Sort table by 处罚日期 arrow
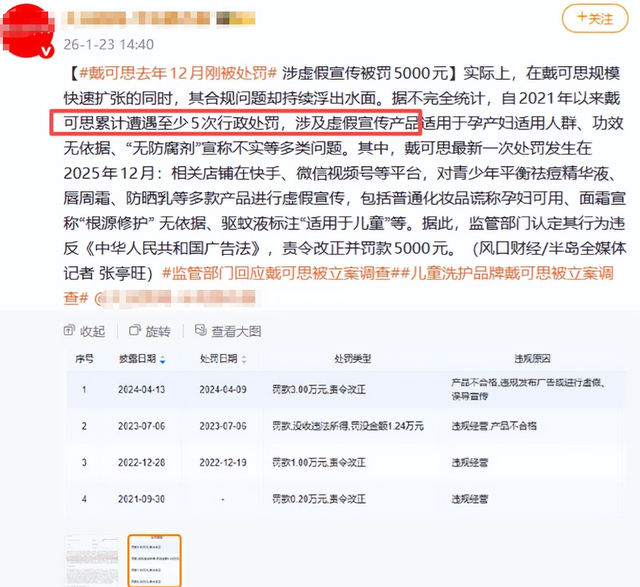The image size is (640, 587). coord(244,360)
